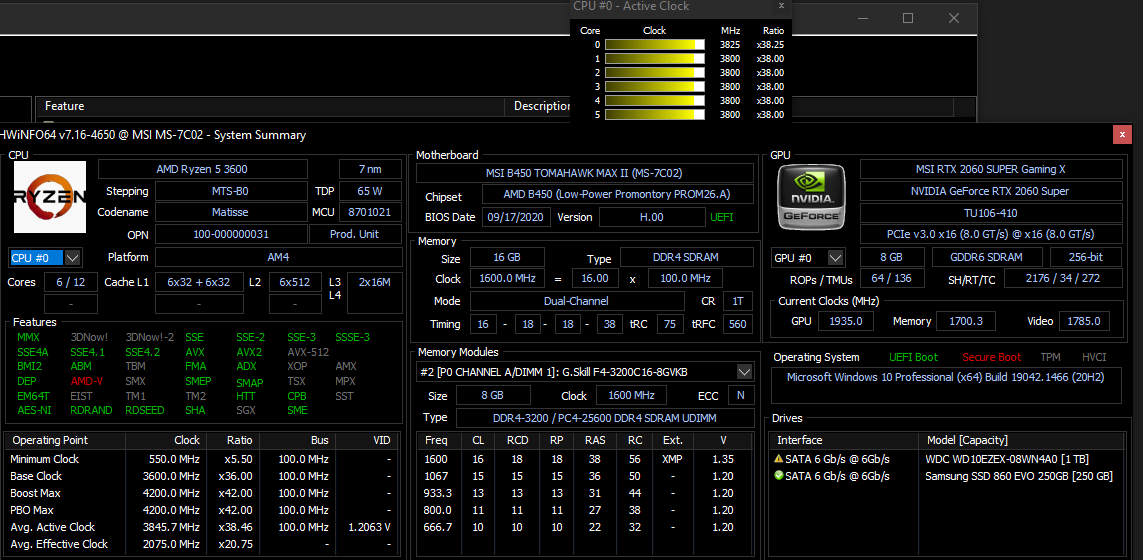Click the AES-NI feature label
Viewport: 1143px width, 560px height.
click(36, 410)
